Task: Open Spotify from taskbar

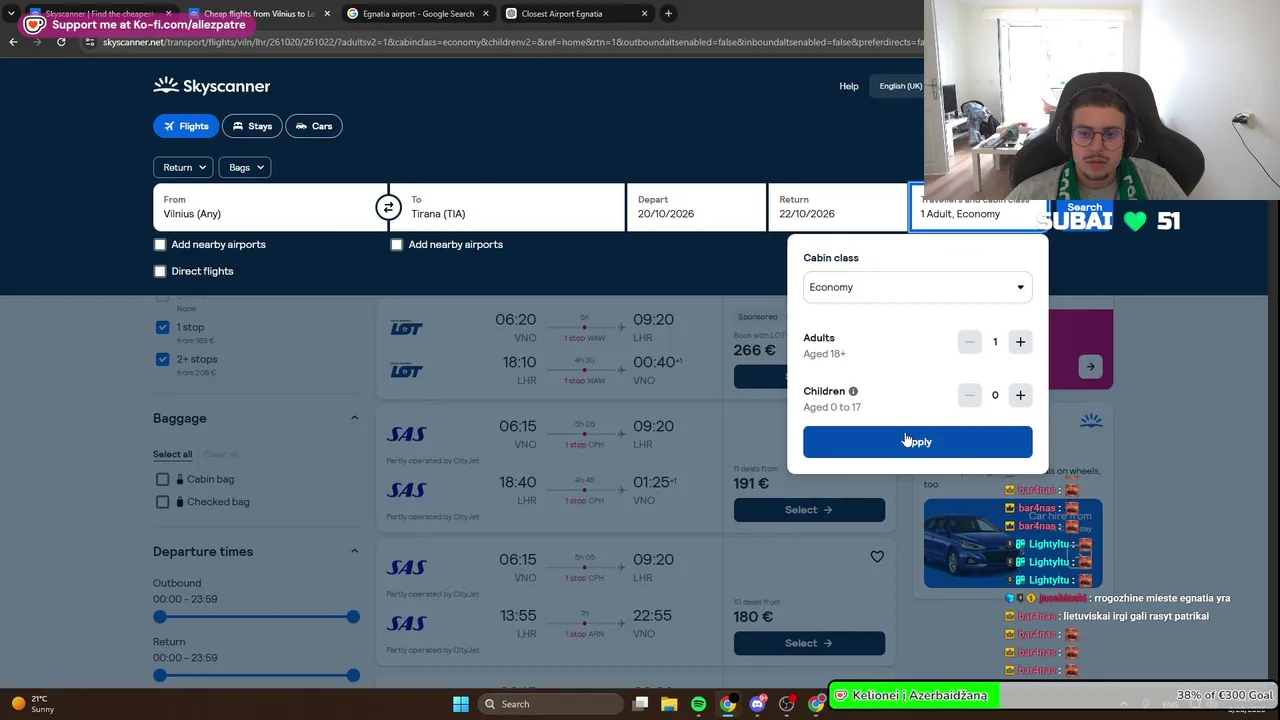Action: point(698,704)
